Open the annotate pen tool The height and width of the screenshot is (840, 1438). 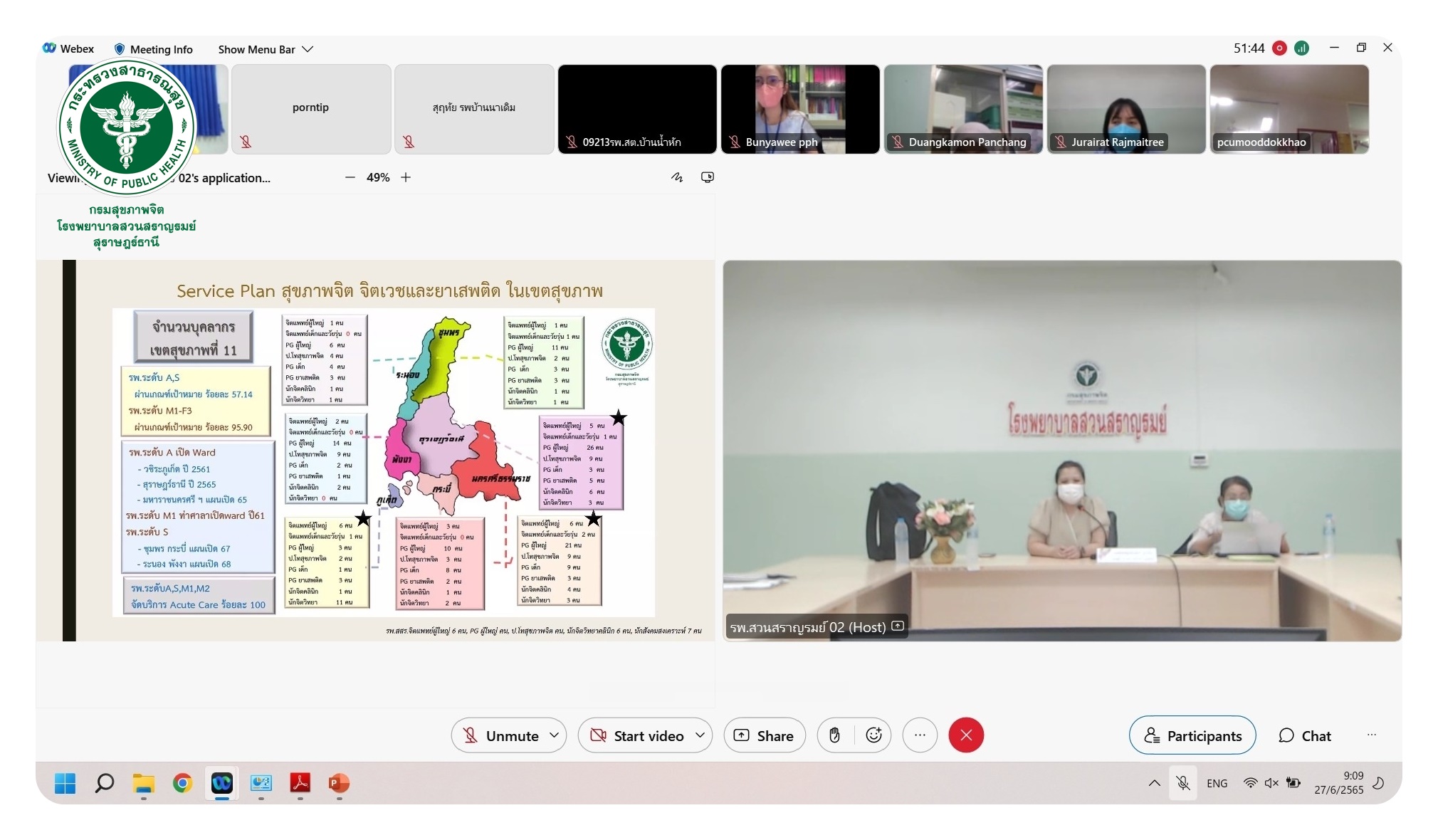677,177
